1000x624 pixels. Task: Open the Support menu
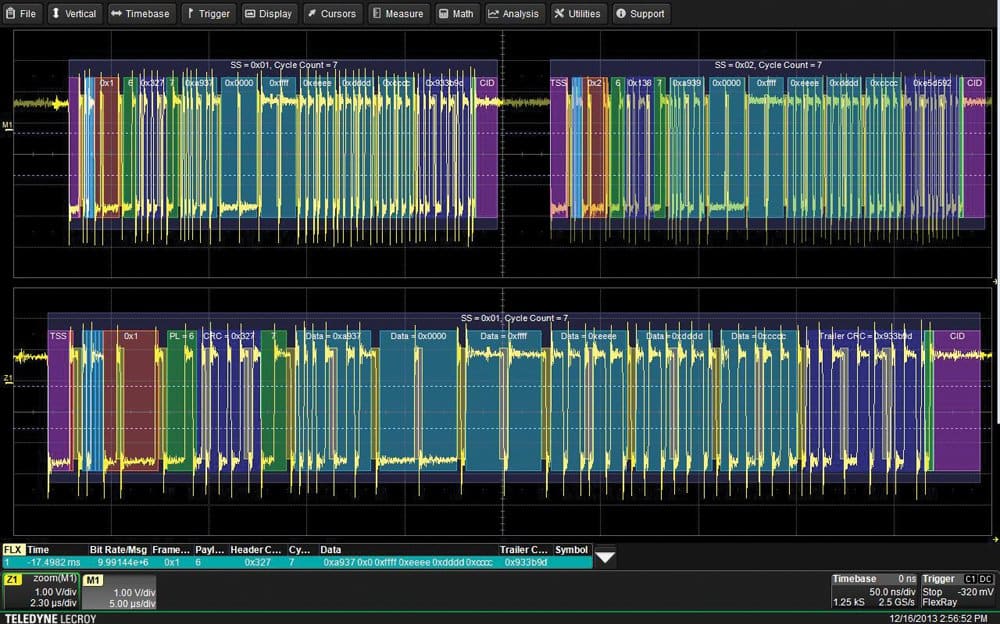click(640, 13)
